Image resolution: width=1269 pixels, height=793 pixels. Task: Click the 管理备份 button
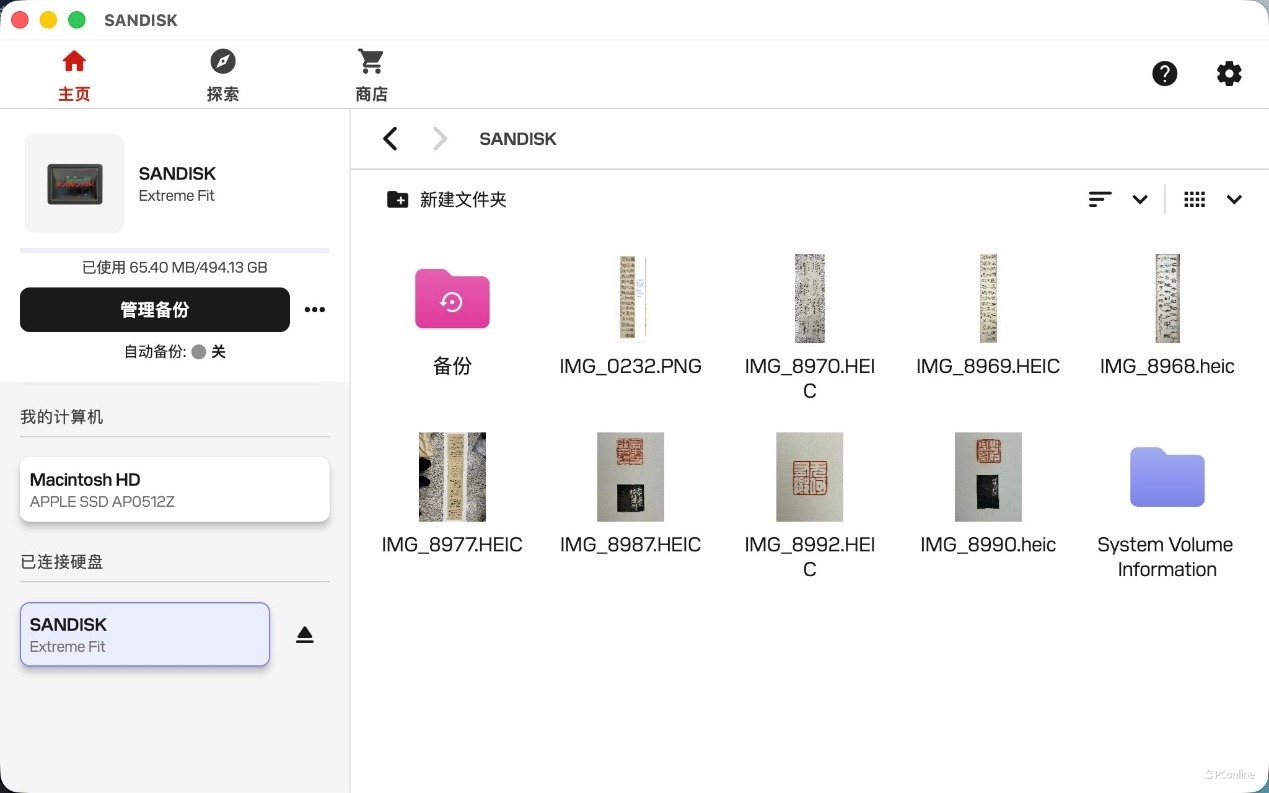[x=155, y=310]
